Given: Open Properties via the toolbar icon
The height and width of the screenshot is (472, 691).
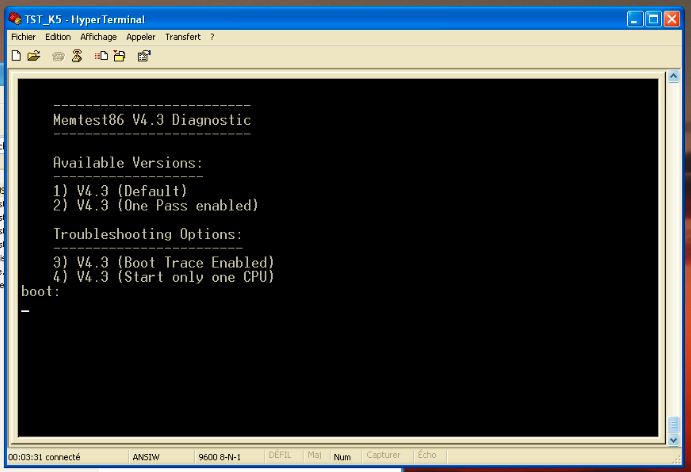Looking at the screenshot, I should tap(144, 56).
